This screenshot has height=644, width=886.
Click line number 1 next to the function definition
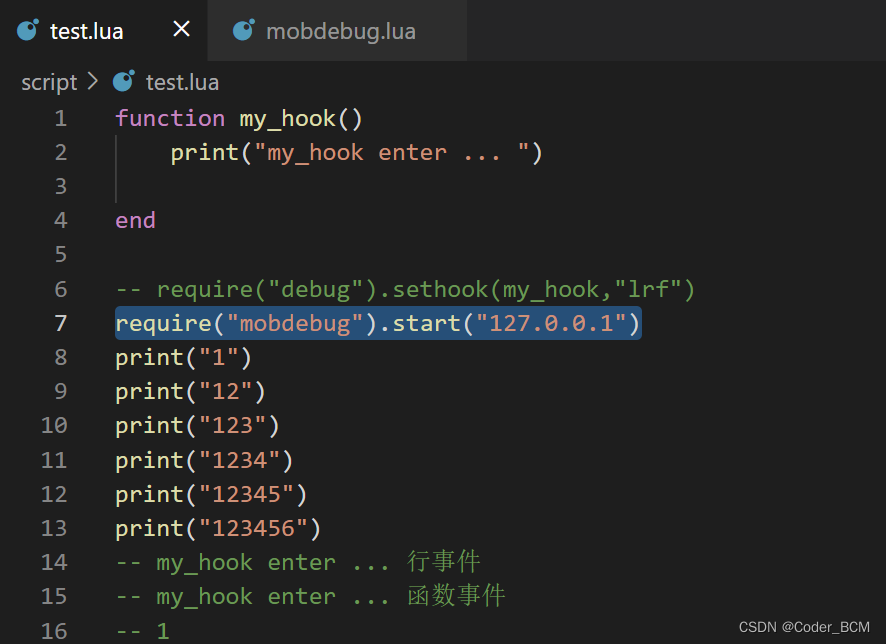pyautogui.click(x=60, y=118)
